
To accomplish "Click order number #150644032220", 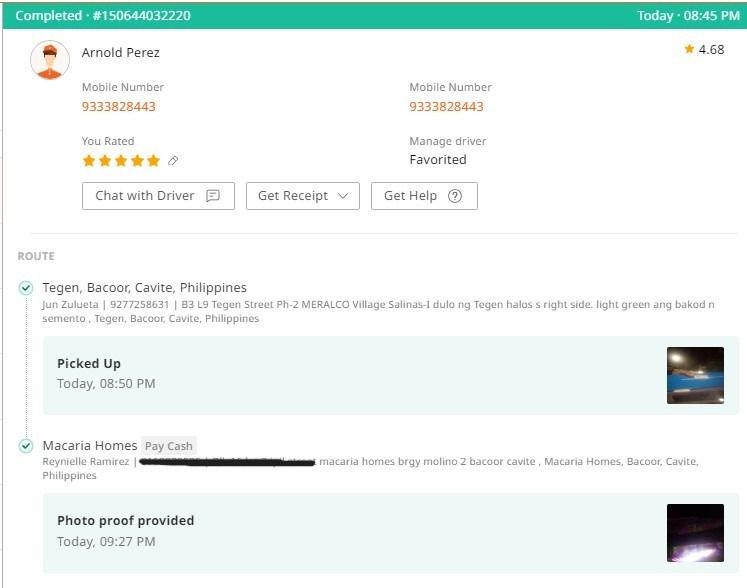I will point(142,16).
